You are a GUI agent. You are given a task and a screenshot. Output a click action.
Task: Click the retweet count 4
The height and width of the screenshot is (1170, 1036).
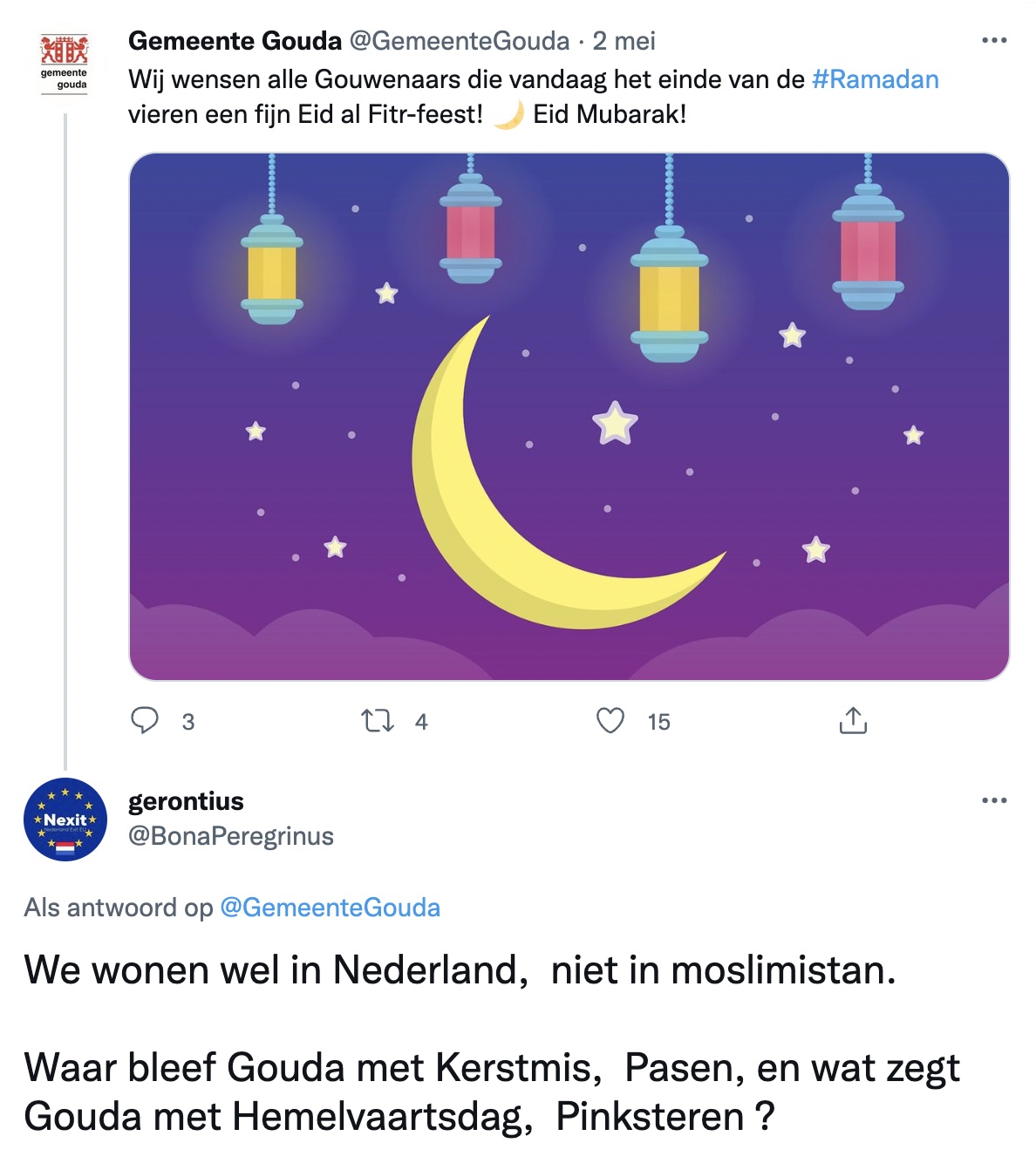(421, 722)
